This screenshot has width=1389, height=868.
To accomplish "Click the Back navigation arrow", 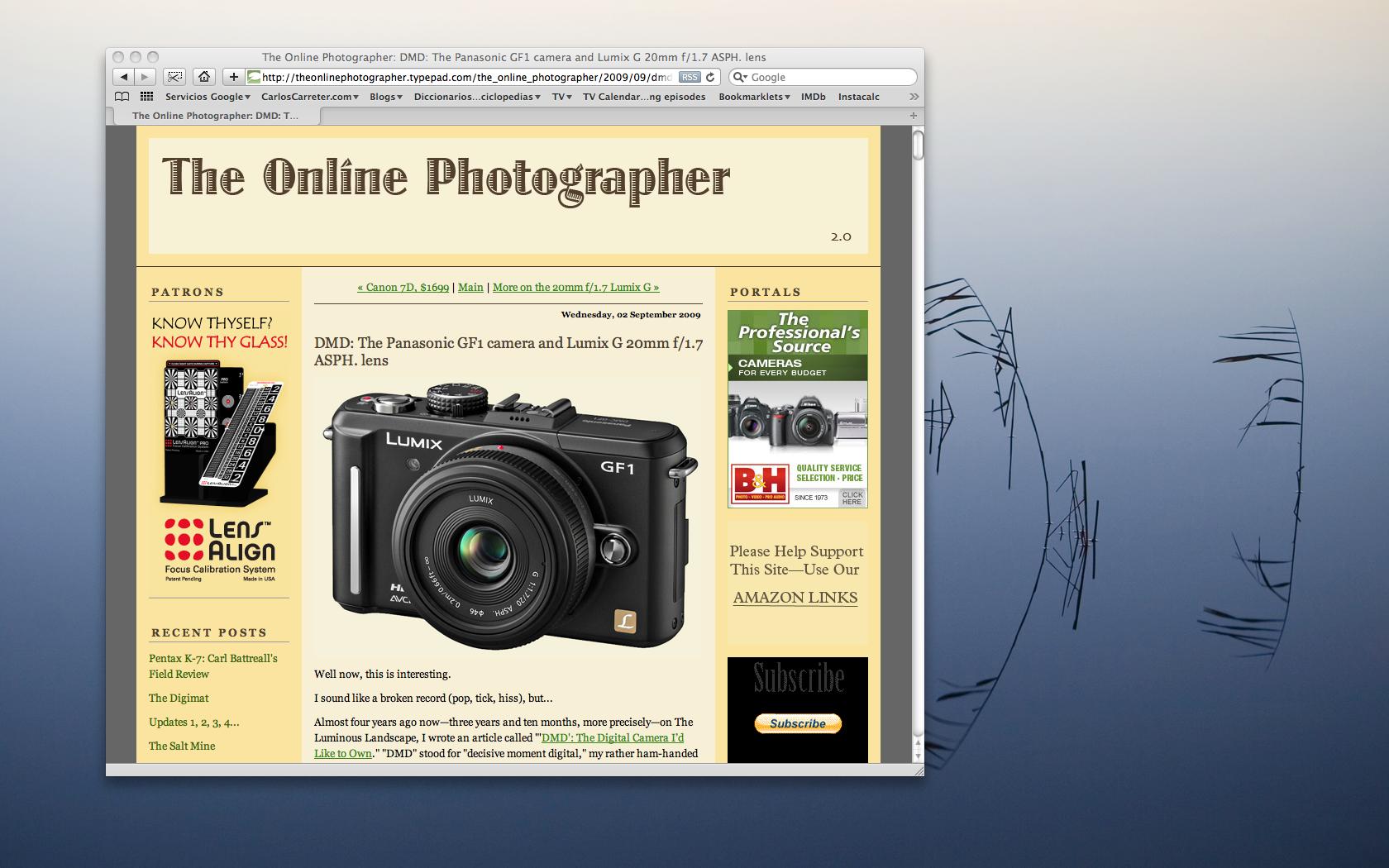I will (x=123, y=77).
